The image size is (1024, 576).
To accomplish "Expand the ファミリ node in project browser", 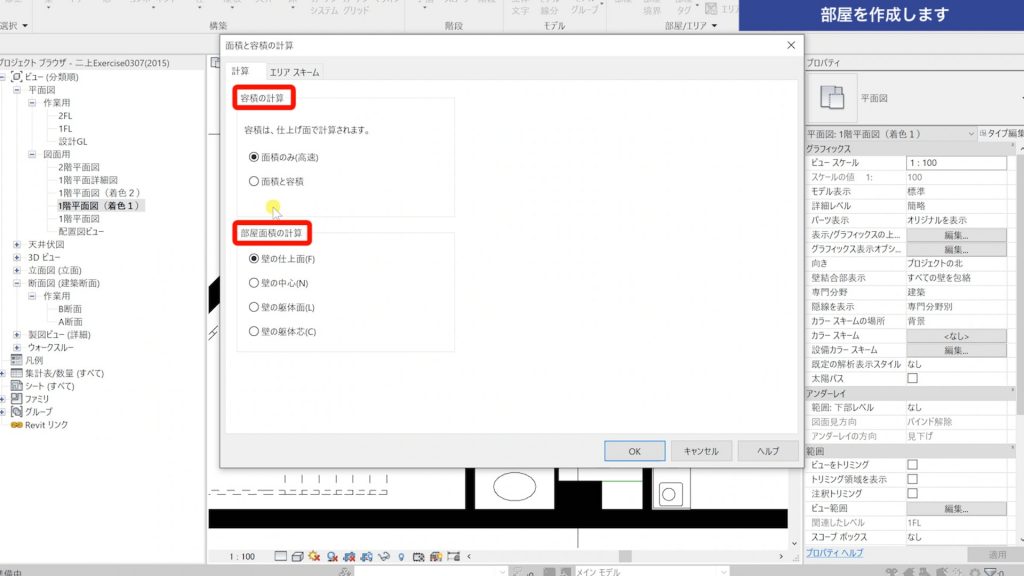I will 3,397.
